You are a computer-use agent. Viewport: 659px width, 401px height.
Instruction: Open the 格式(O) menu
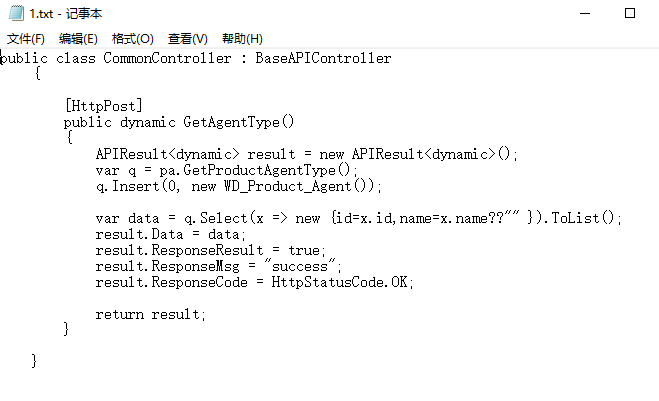(132, 39)
